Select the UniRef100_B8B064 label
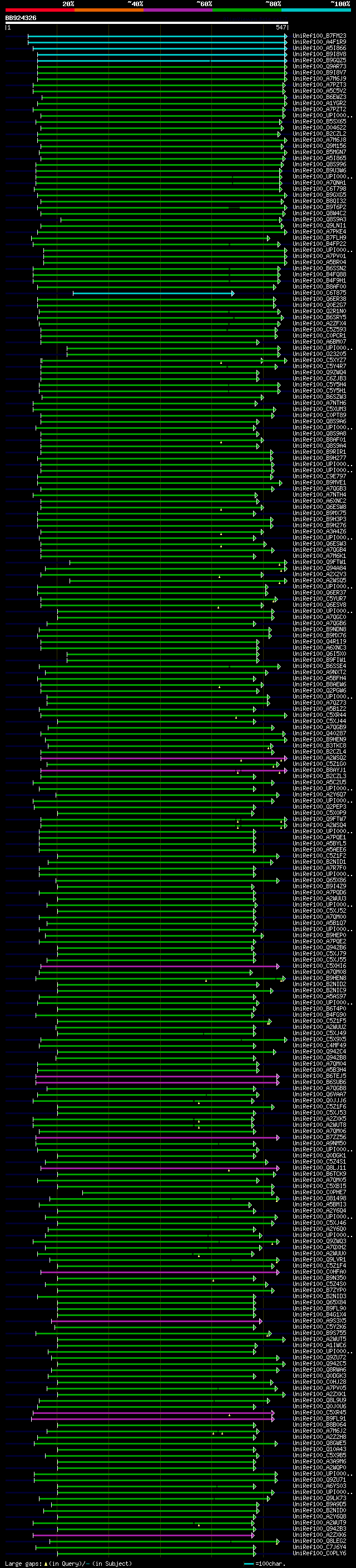 click(319, 1425)
